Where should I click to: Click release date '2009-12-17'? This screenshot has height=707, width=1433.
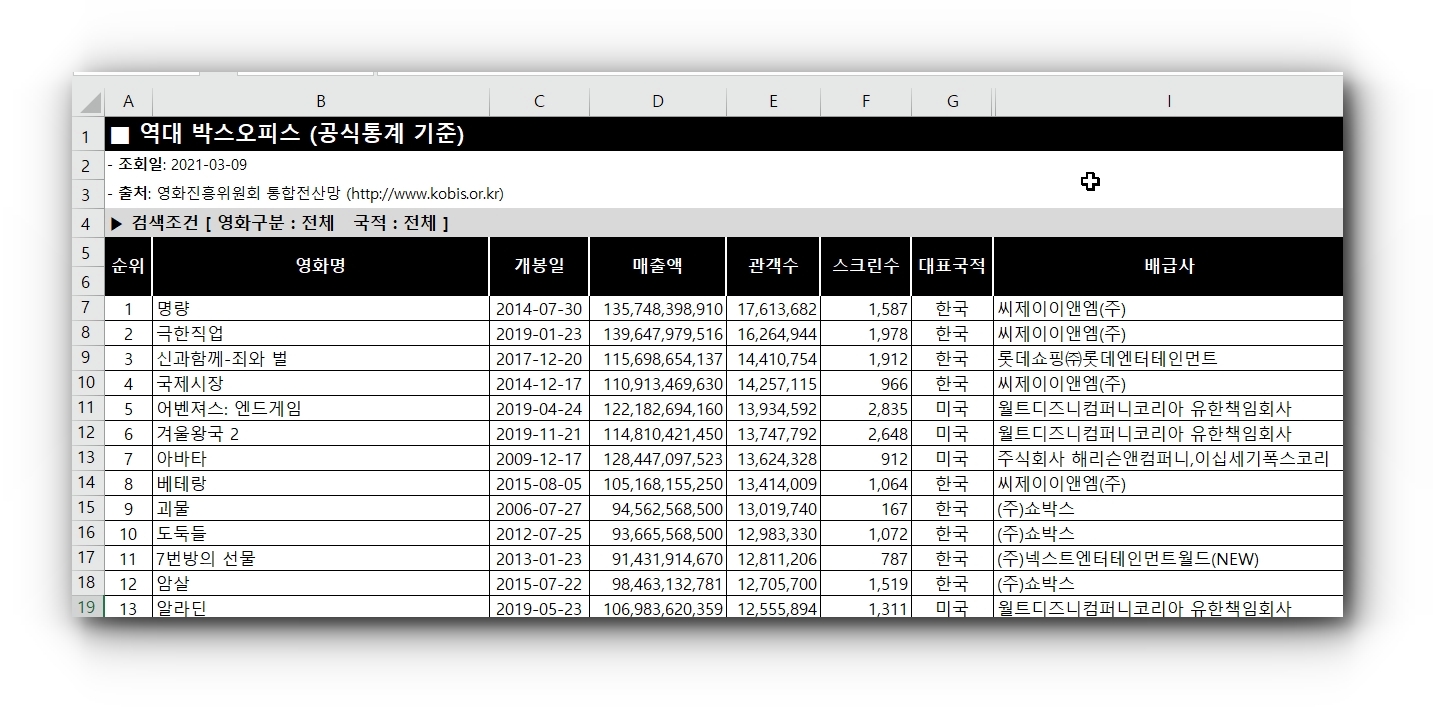tap(539, 458)
